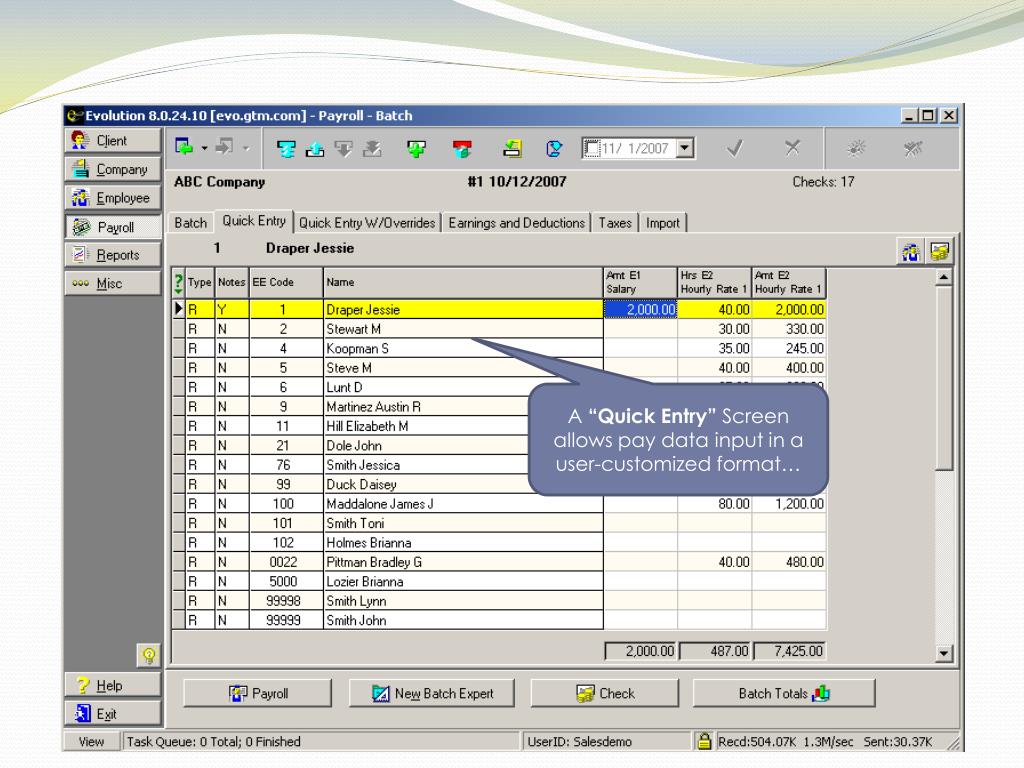Click the 7,425.00 total at grid bottom
The image size is (1024, 768).
click(790, 651)
